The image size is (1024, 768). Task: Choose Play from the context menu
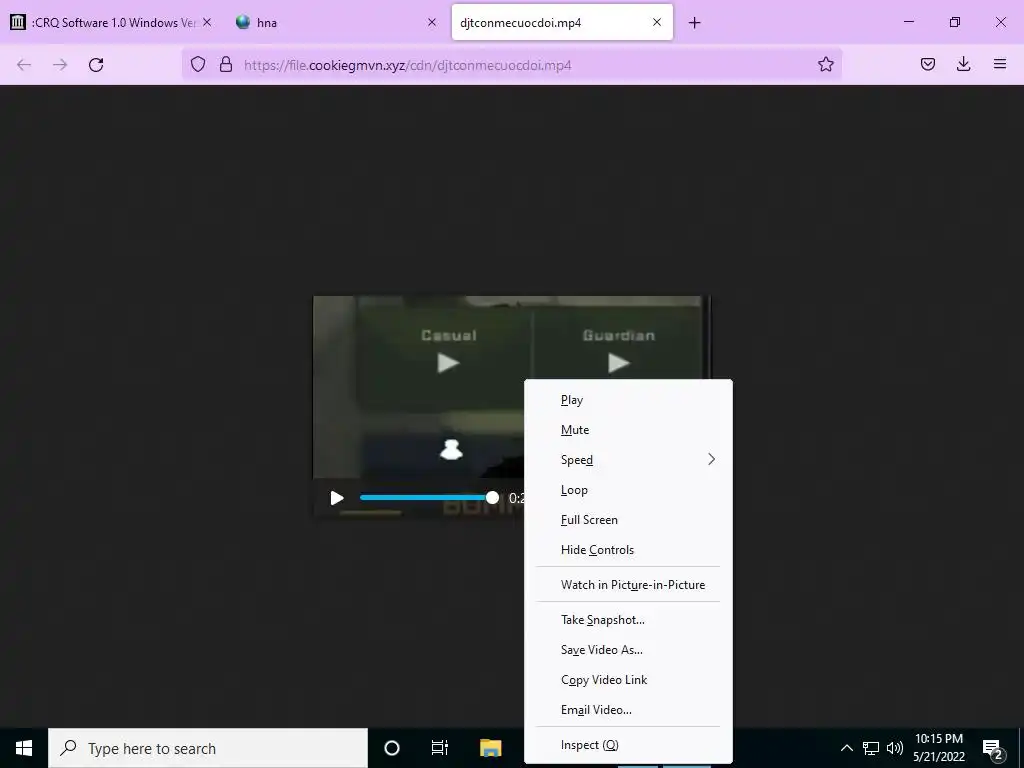pyautogui.click(x=628, y=400)
